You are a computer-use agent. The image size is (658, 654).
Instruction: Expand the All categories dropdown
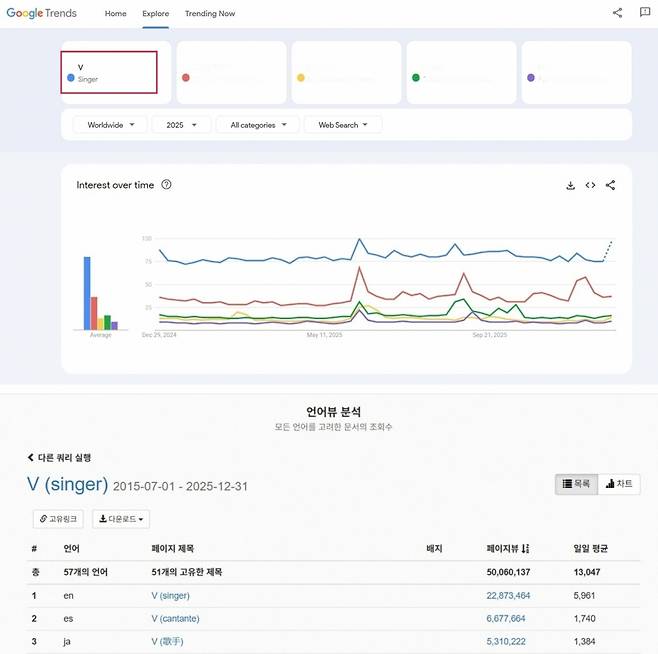click(x=258, y=125)
